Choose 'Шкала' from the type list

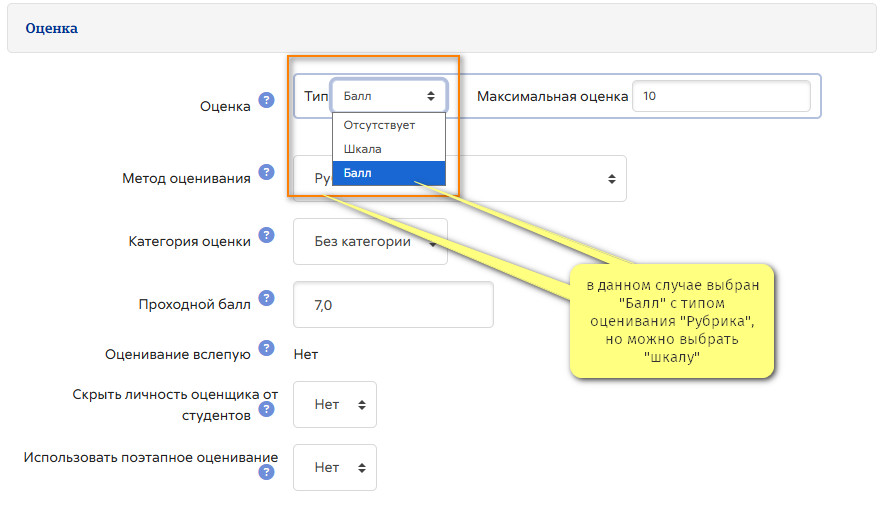click(x=363, y=149)
